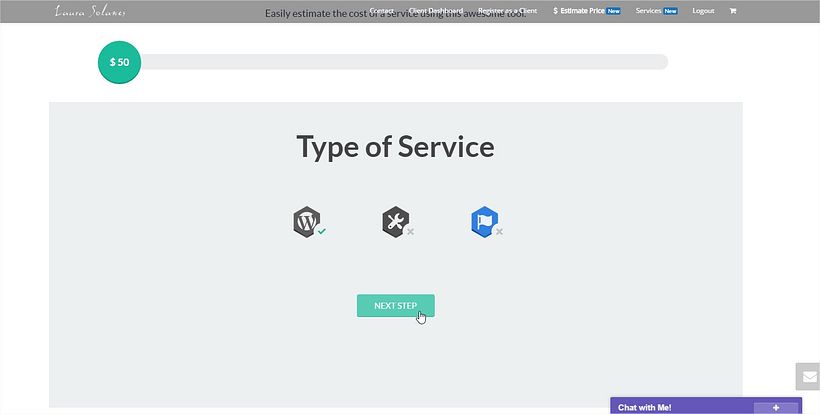Click the Logout link
The image size is (820, 414).
click(703, 11)
